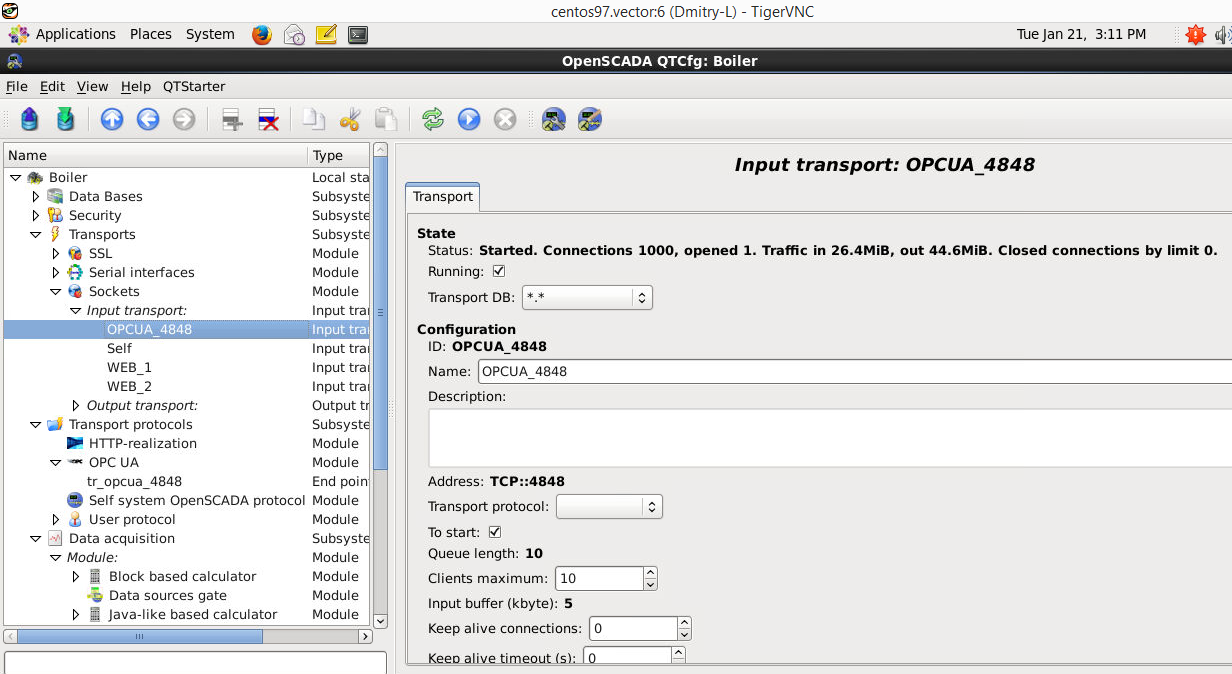Refresh the page with green arrows icon
The height and width of the screenshot is (674, 1232).
432,120
